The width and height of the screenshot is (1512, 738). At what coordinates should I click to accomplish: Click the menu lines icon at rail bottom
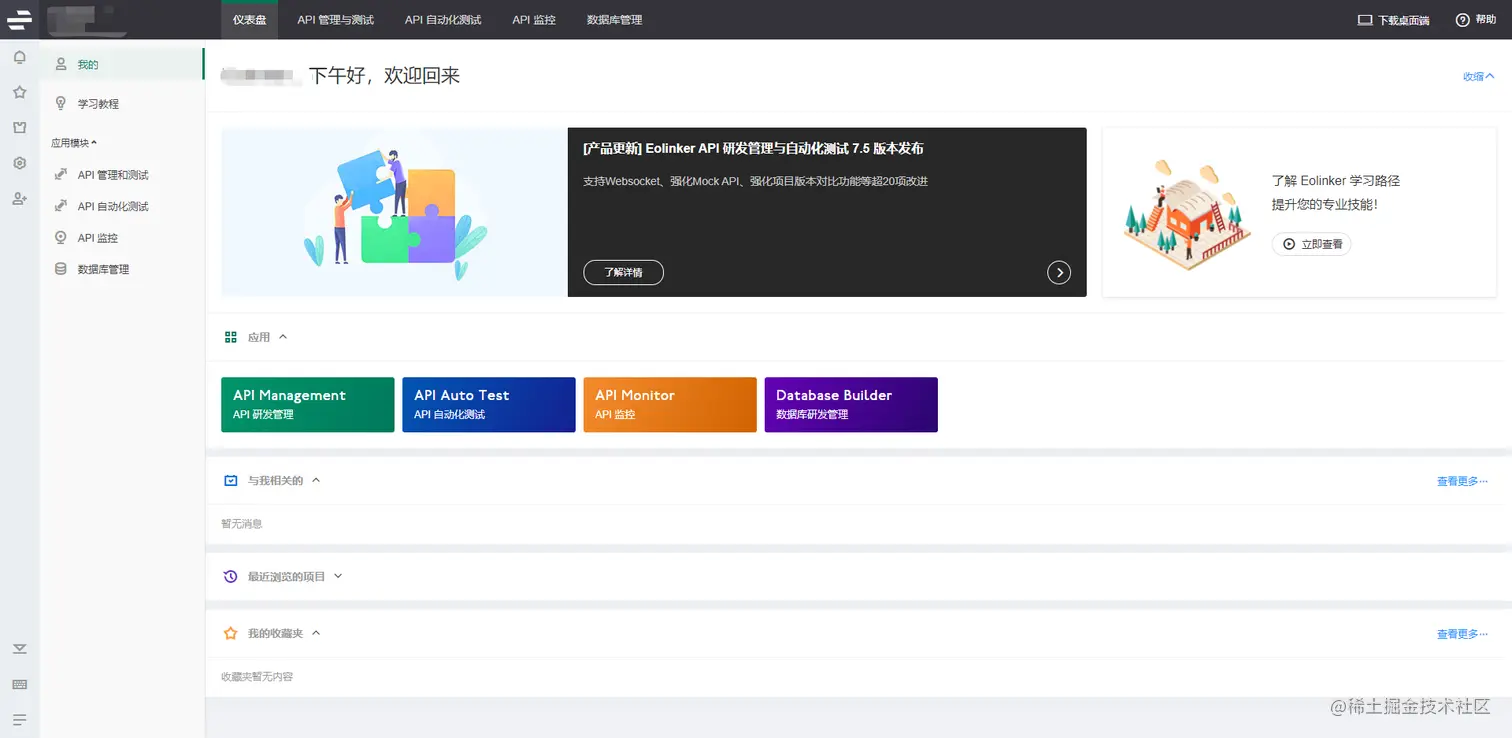[x=19, y=719]
